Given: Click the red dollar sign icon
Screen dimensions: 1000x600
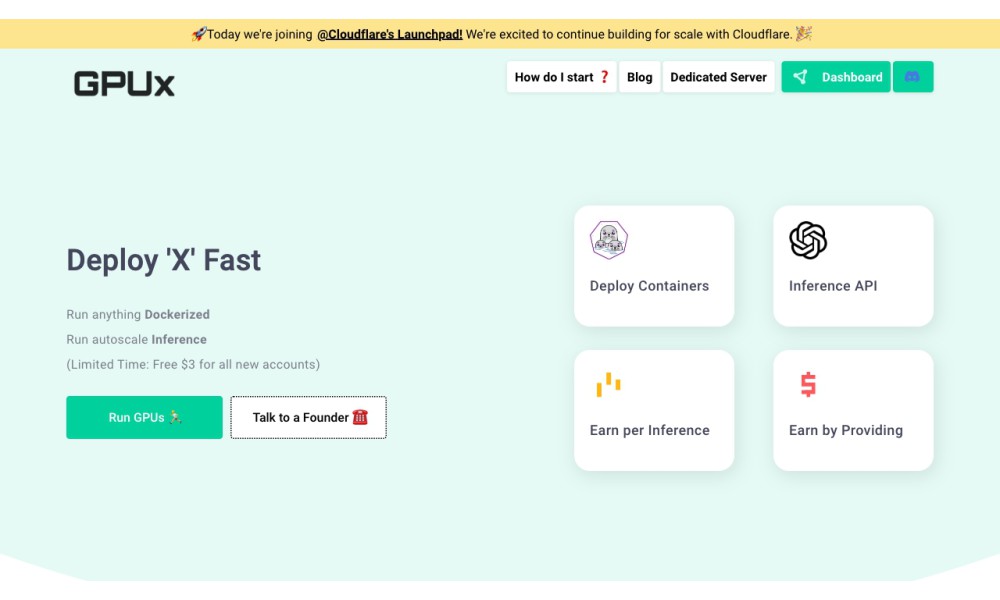Looking at the screenshot, I should 808,384.
